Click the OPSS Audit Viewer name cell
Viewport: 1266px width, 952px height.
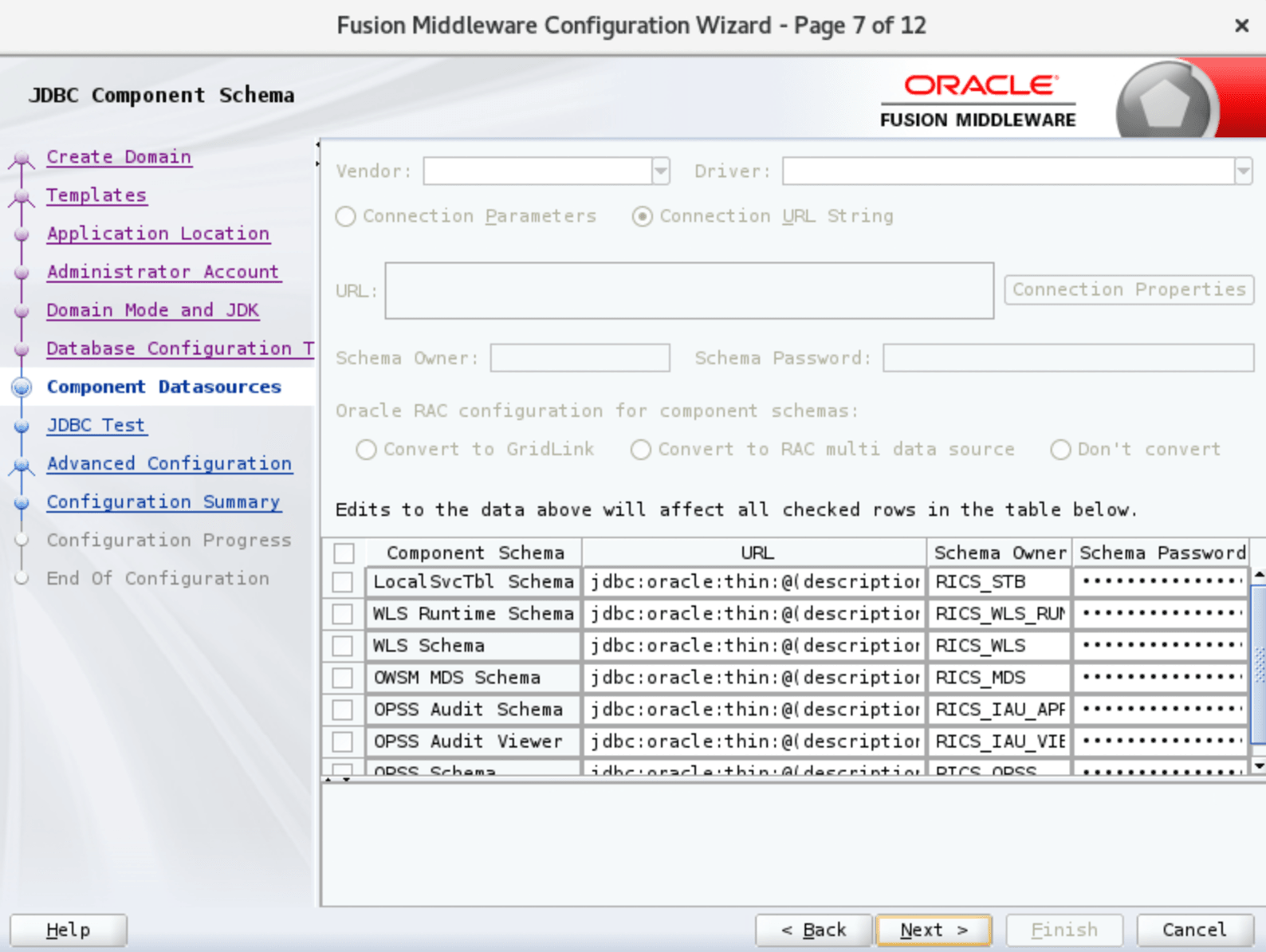pyautogui.click(x=474, y=742)
